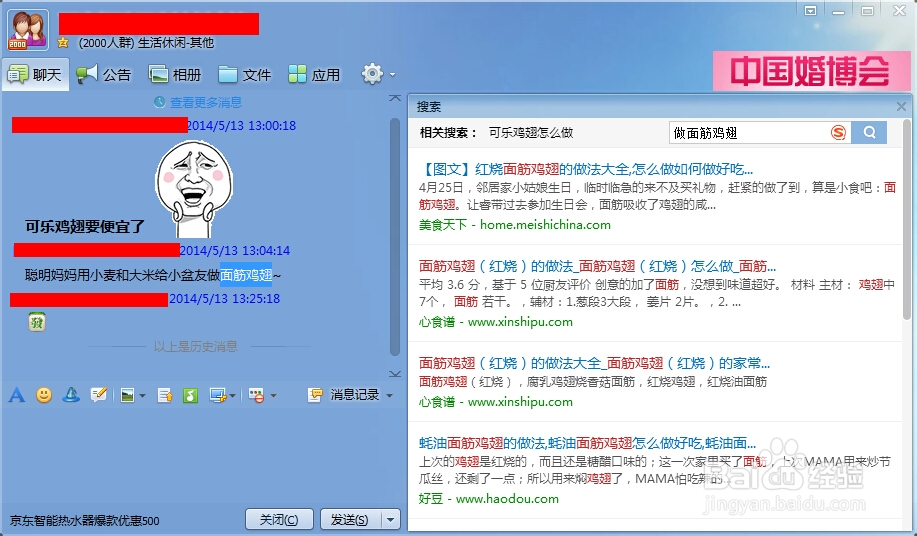Maximize the chat window
The height and width of the screenshot is (536, 917).
coord(868,11)
